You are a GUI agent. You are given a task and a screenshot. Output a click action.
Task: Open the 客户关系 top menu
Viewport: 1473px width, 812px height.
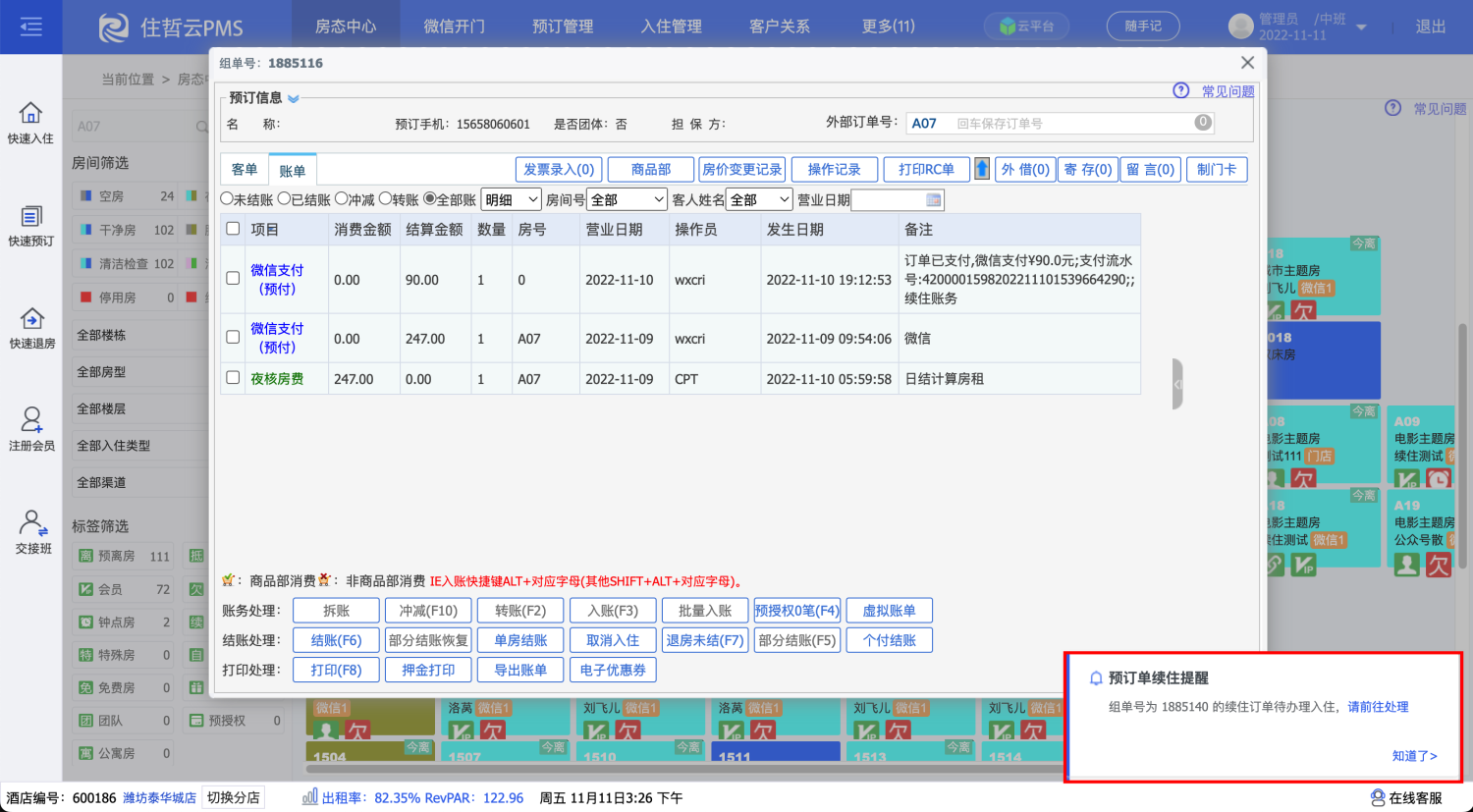780,27
